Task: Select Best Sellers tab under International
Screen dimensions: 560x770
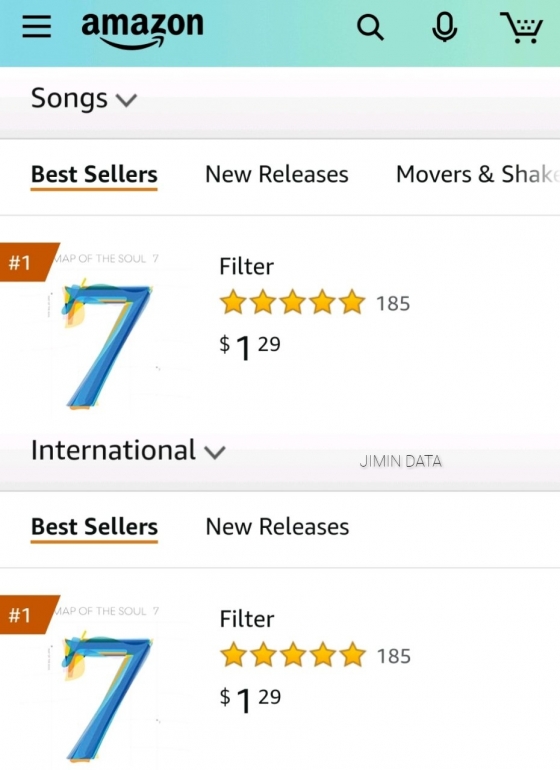Action: (94, 527)
